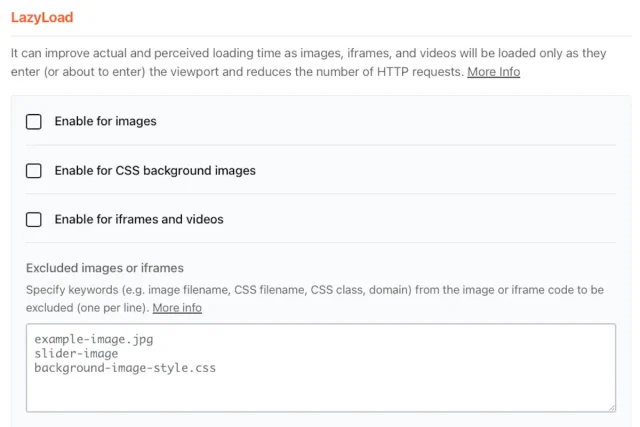The image size is (640, 427).
Task: Click the 'Specify keywords' help text
Action: [x=300, y=289]
